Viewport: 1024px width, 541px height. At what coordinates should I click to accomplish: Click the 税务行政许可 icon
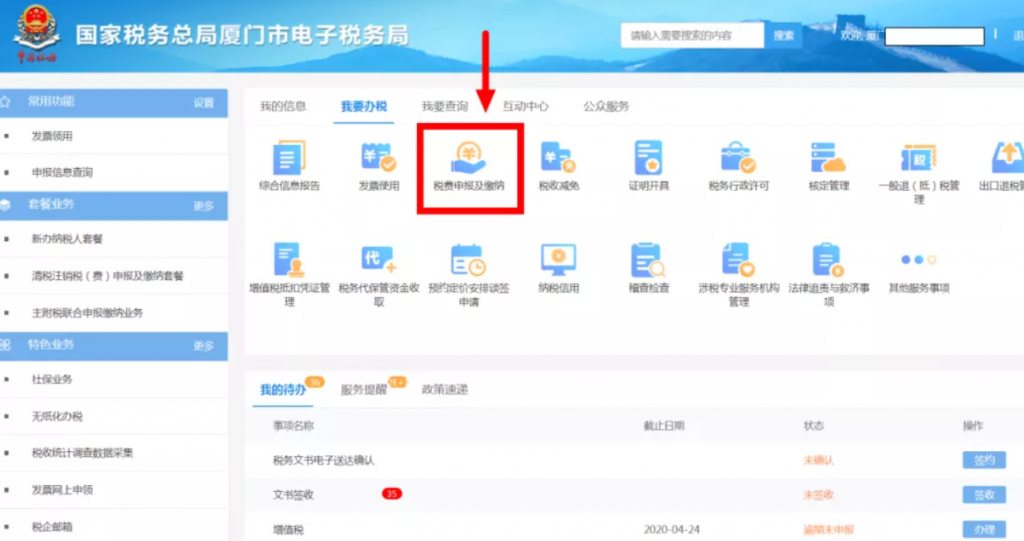(x=738, y=160)
